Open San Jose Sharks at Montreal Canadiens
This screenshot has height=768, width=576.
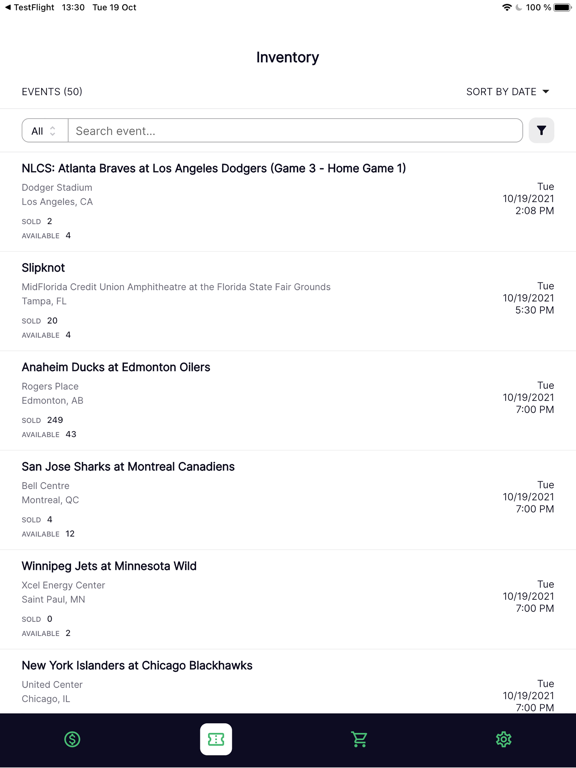tap(288, 500)
